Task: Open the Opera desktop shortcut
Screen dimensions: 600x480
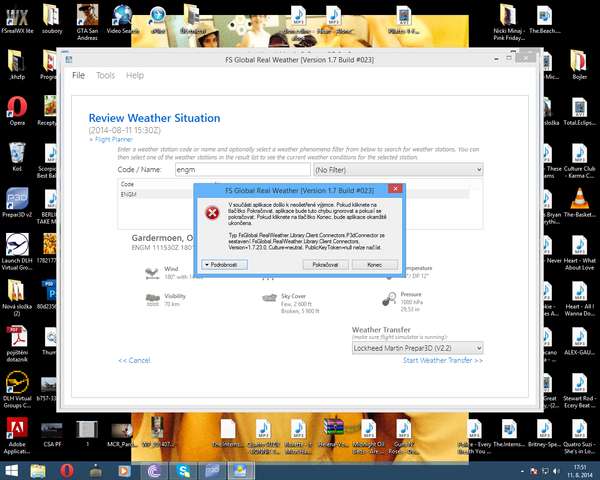Action: tap(17, 109)
